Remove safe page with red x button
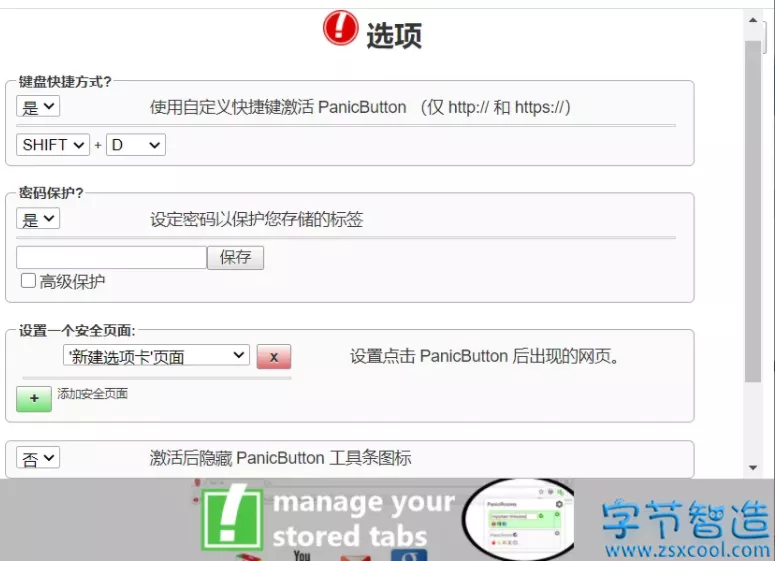The height and width of the screenshot is (561, 775). coord(274,357)
